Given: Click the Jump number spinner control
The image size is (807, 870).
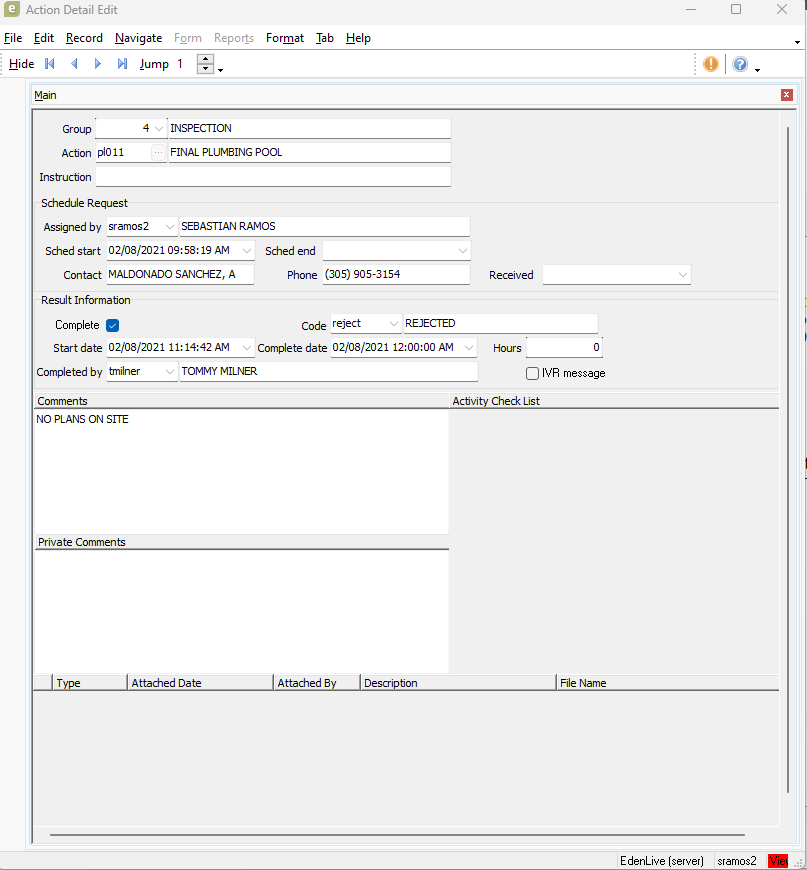Looking at the screenshot, I should click(205, 64).
